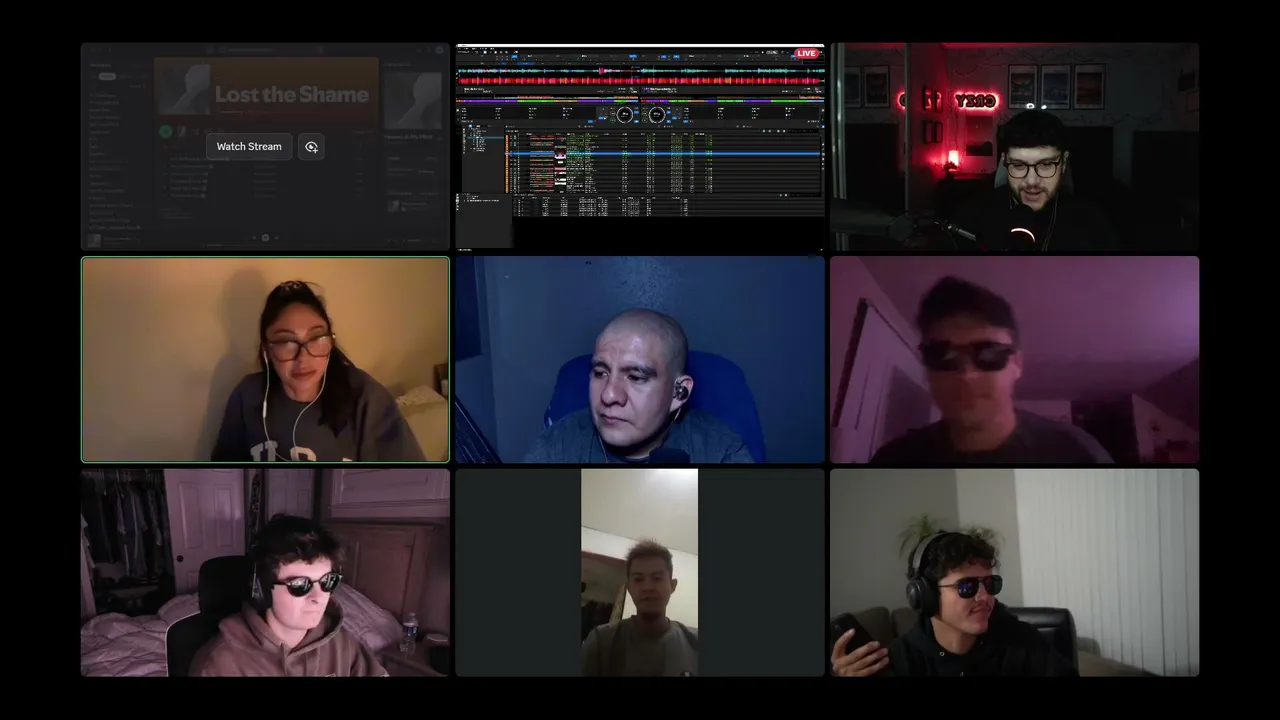Focus the video tile with the blue wall
The height and width of the screenshot is (720, 1280).
(640, 360)
